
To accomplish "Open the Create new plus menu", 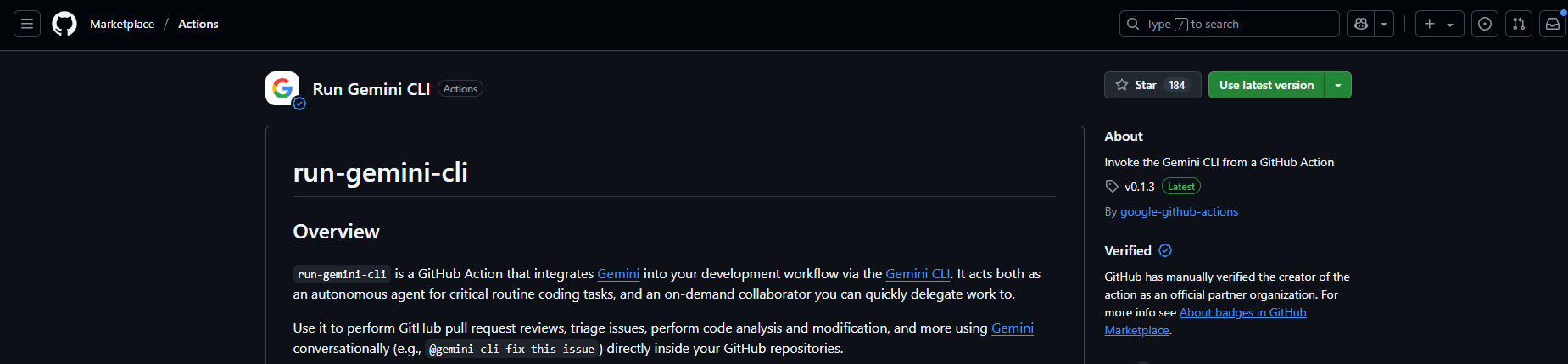I will click(x=1439, y=24).
